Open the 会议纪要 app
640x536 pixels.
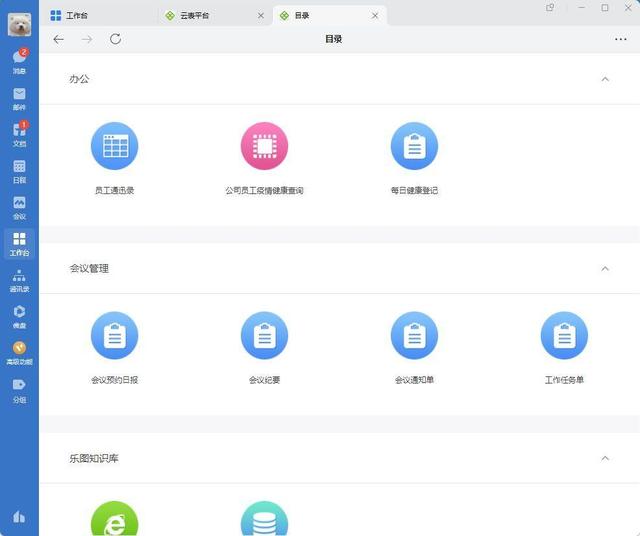(264, 335)
